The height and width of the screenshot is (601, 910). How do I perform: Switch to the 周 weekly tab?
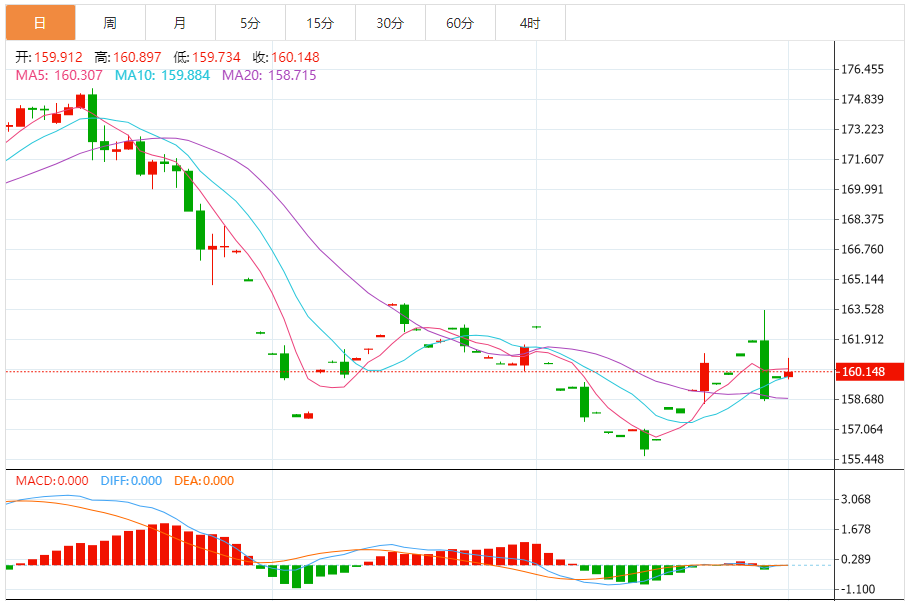[110, 23]
